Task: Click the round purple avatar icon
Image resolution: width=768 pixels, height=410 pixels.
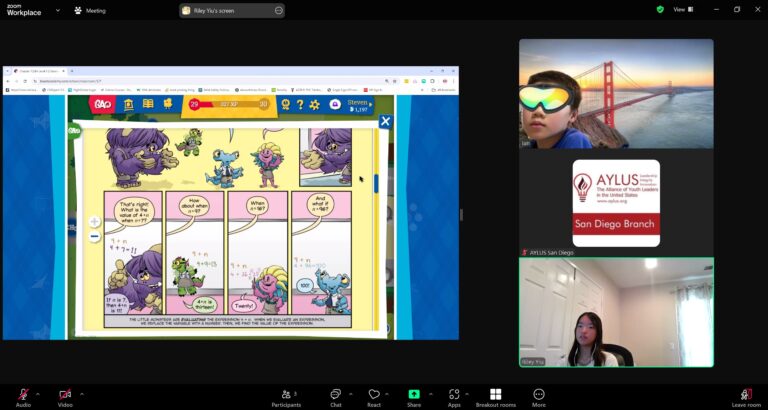Action: coord(335,104)
